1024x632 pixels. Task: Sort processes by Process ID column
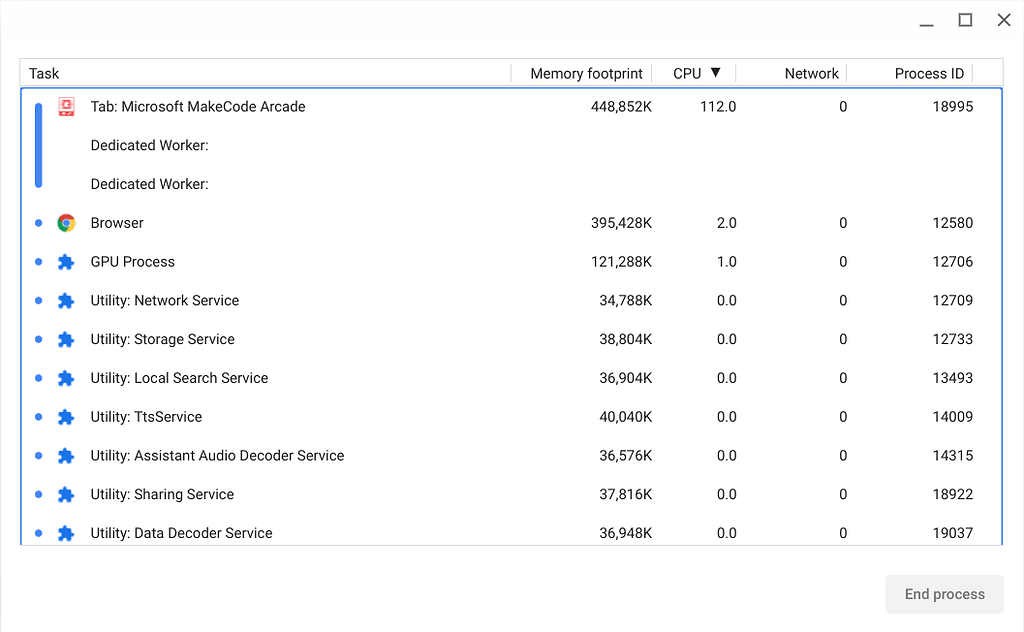[929, 73]
